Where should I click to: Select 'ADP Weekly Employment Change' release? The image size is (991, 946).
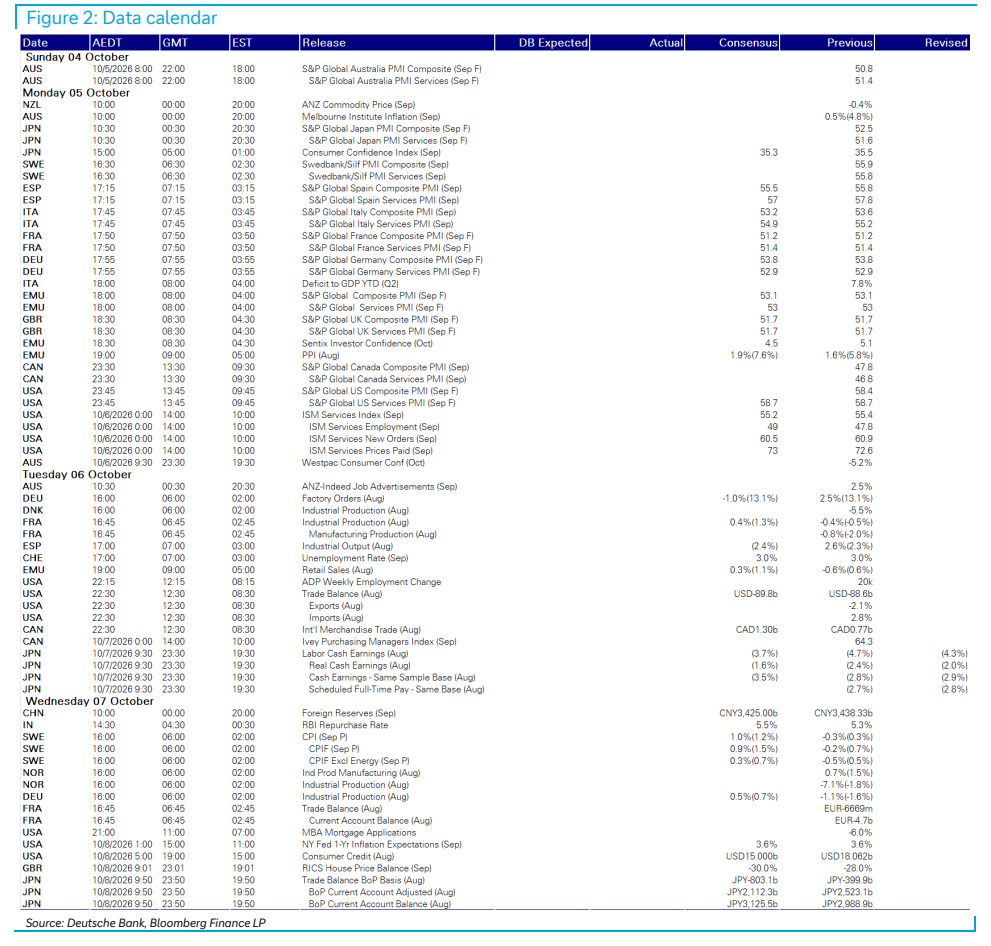tap(371, 582)
